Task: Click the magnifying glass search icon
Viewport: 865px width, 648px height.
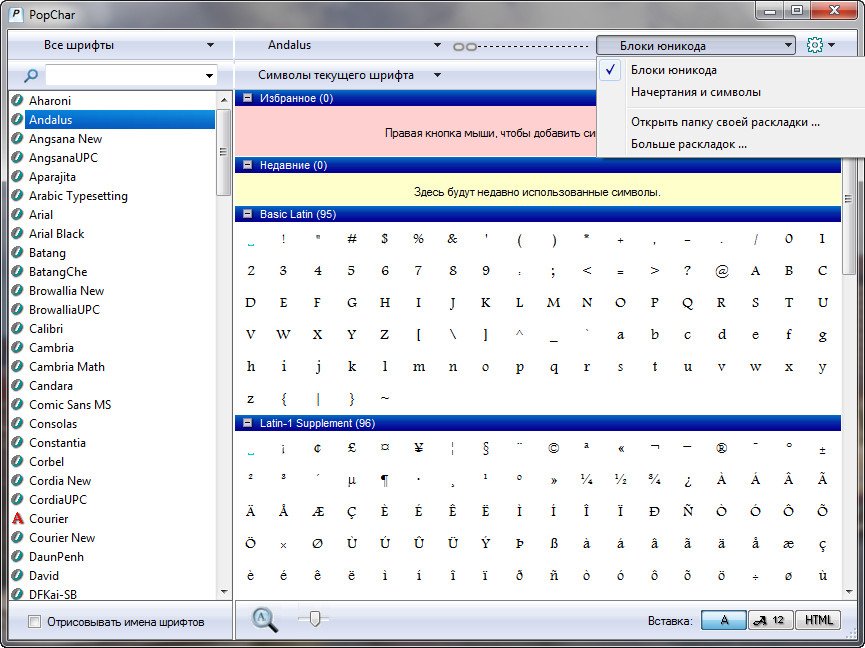Action: pyautogui.click(x=31, y=75)
